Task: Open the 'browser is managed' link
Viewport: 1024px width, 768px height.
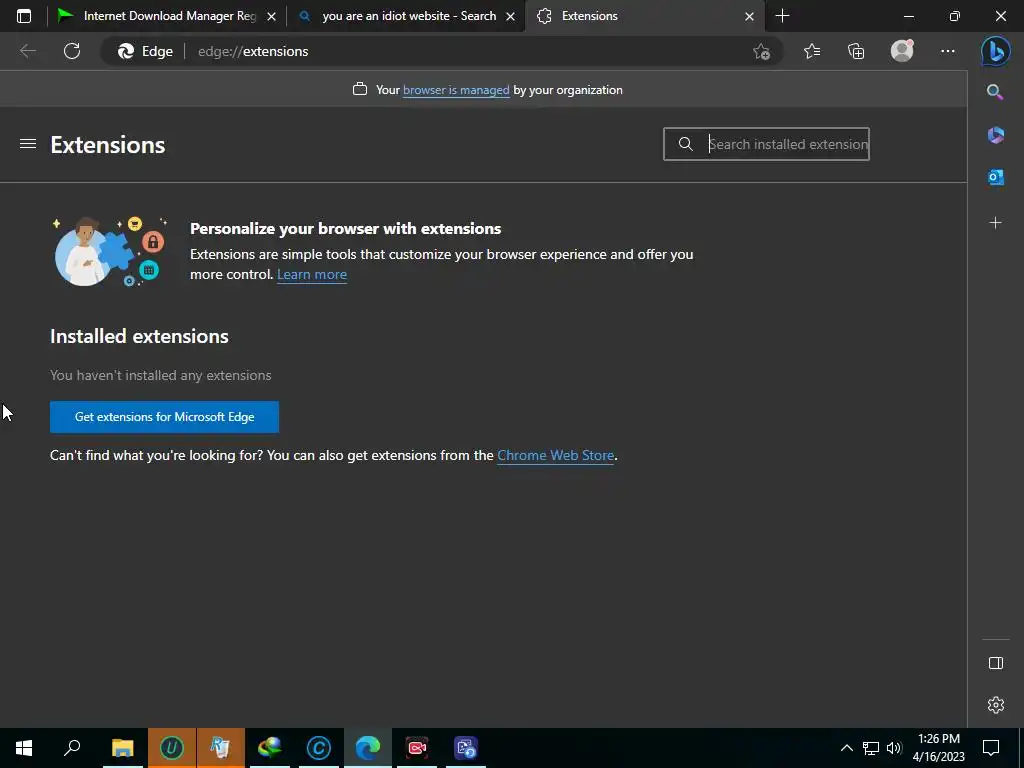Action: pos(456,90)
